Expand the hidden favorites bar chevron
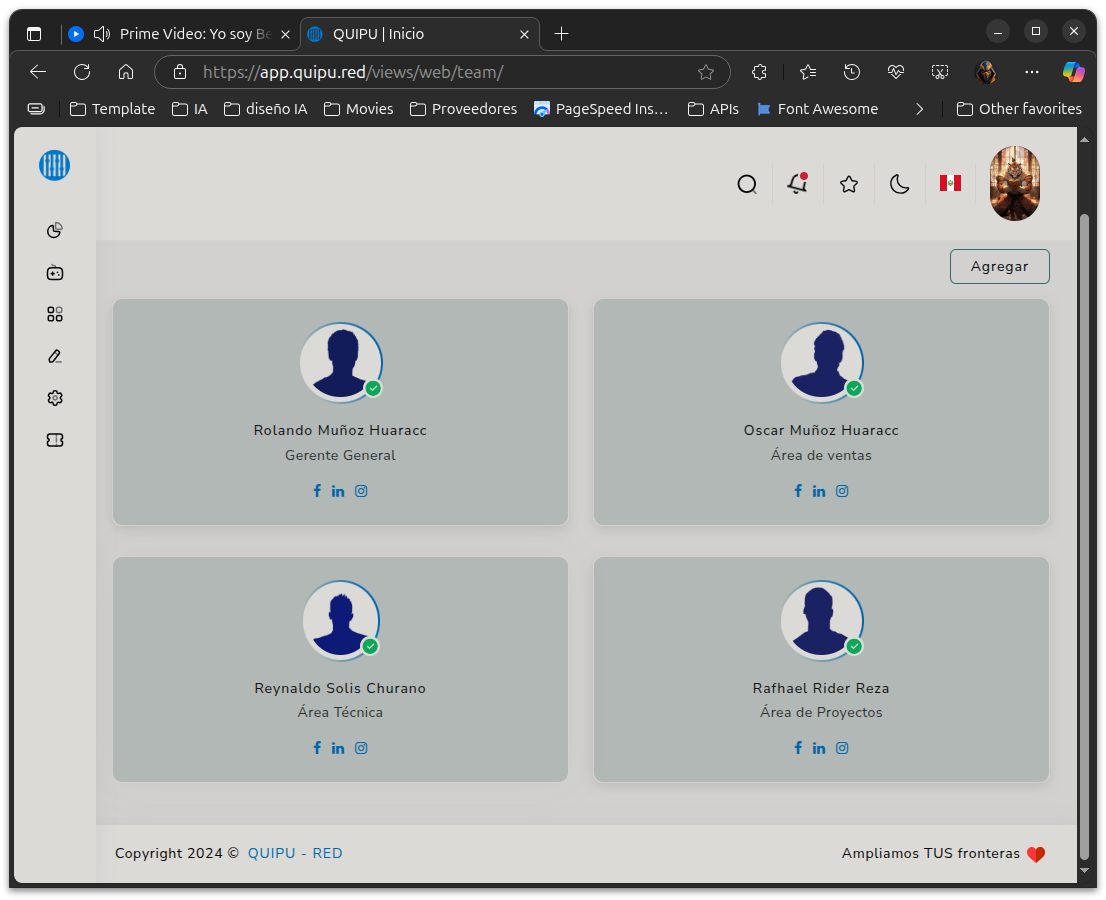 pyautogui.click(x=920, y=109)
